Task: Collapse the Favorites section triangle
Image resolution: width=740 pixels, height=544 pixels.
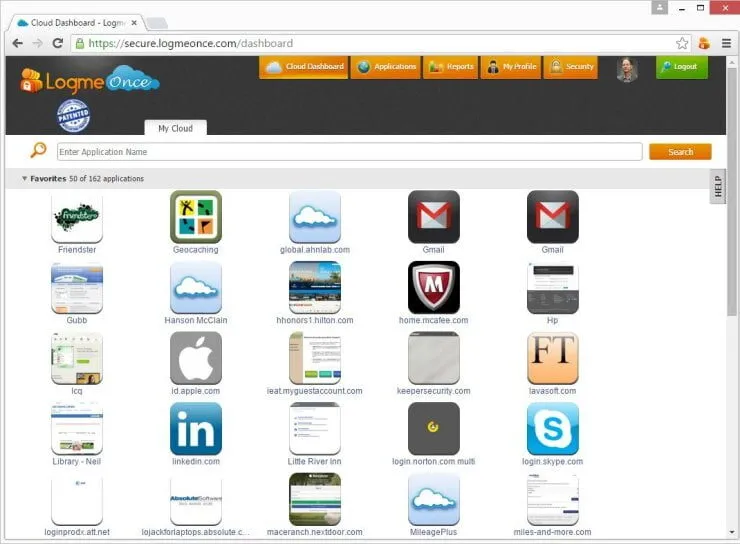Action: pos(25,179)
